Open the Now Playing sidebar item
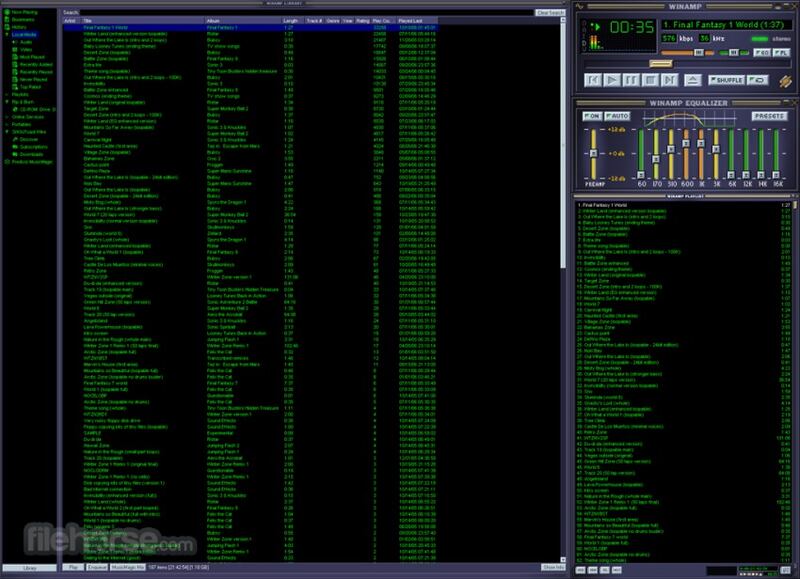 click(x=24, y=12)
